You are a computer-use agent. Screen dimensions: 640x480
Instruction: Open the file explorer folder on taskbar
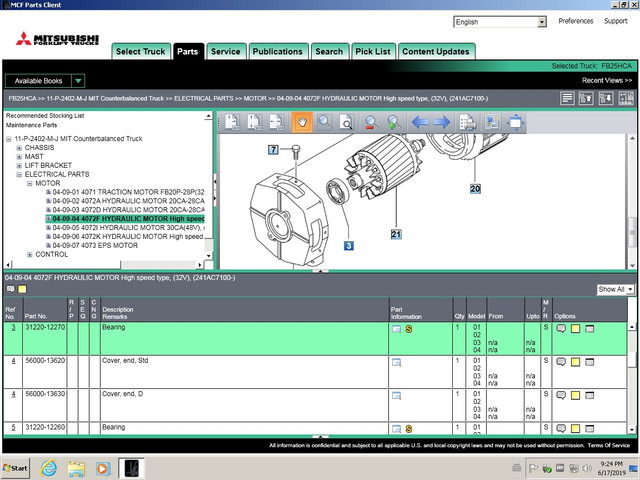(76, 469)
